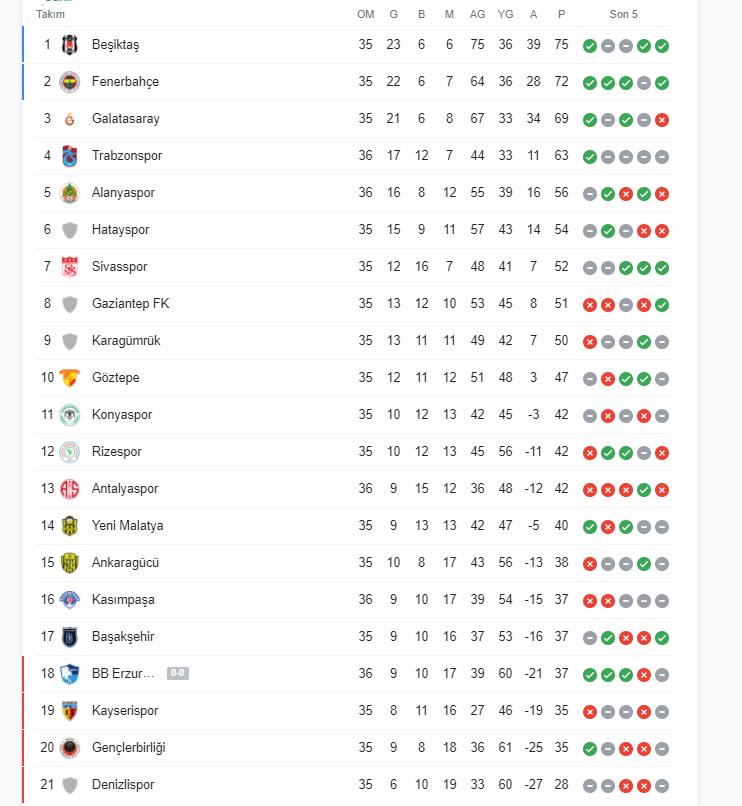Click the Göztepe club crest
This screenshot has height=806, width=742.
(69, 378)
